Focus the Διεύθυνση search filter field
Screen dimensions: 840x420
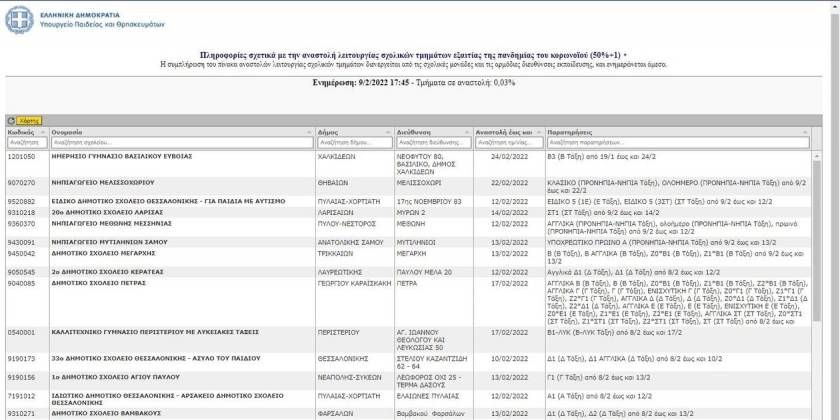point(434,142)
